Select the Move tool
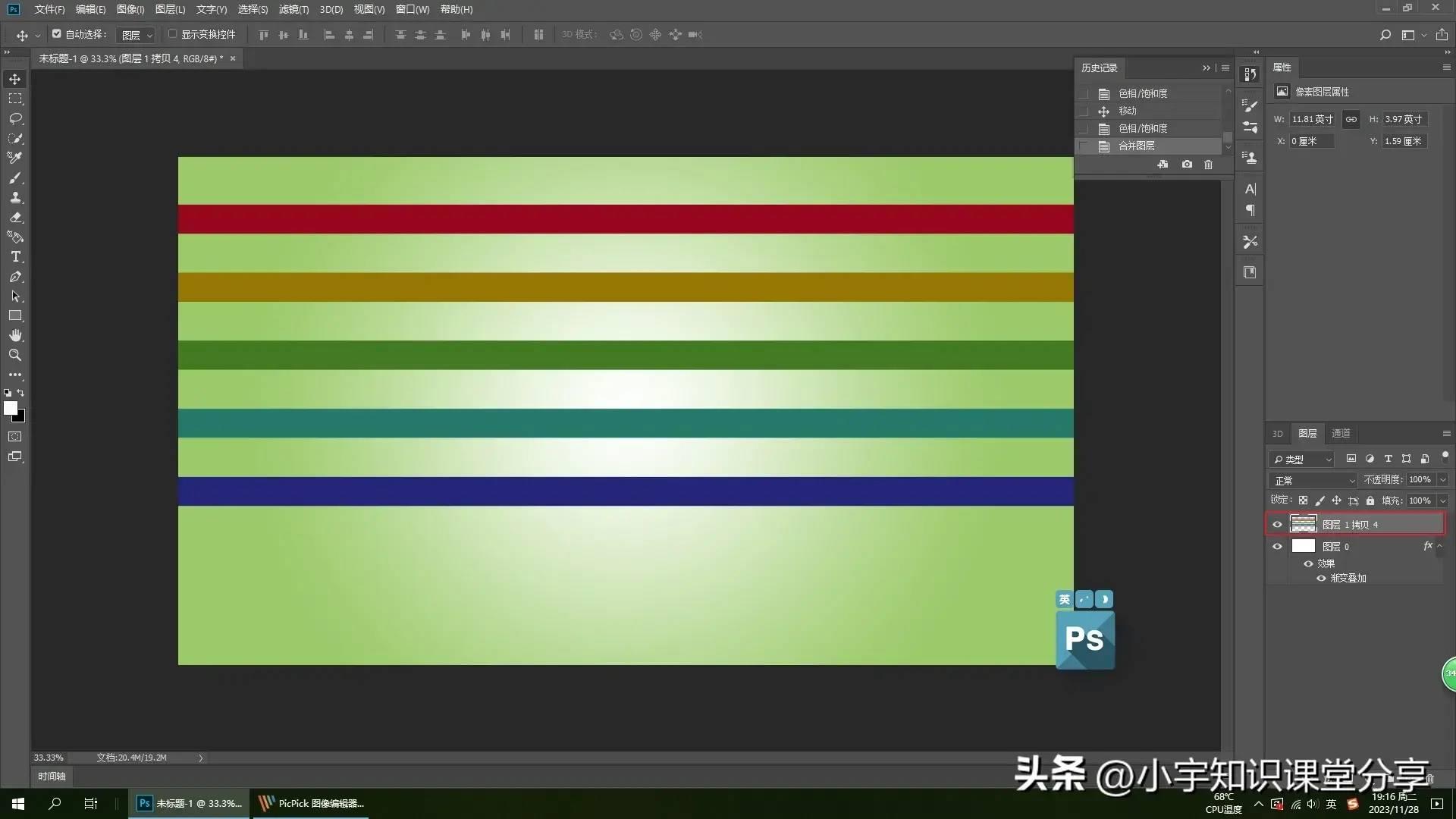The height and width of the screenshot is (819, 1456). pyautogui.click(x=15, y=79)
